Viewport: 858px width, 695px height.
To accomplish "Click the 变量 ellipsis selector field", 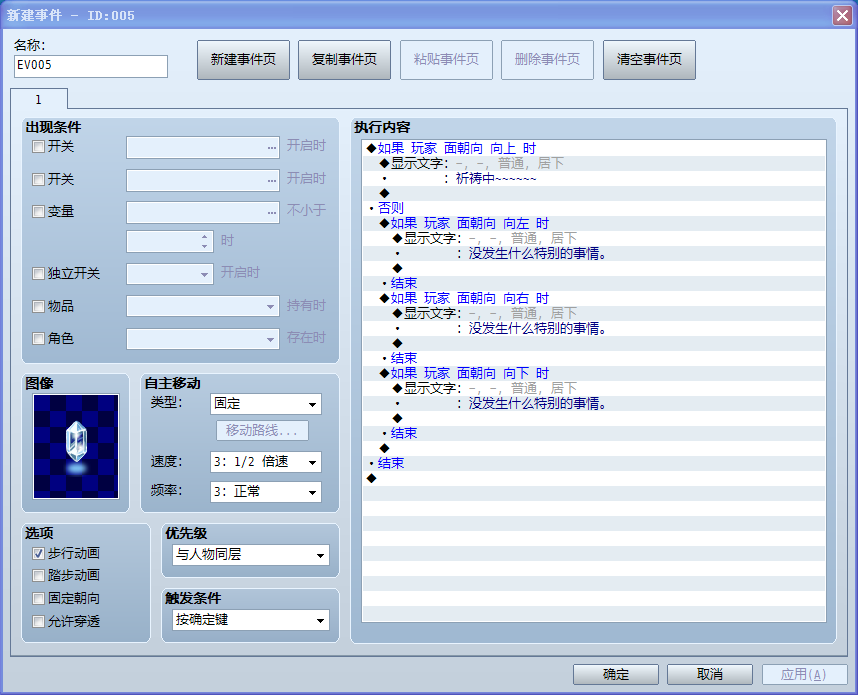I will click(x=202, y=212).
